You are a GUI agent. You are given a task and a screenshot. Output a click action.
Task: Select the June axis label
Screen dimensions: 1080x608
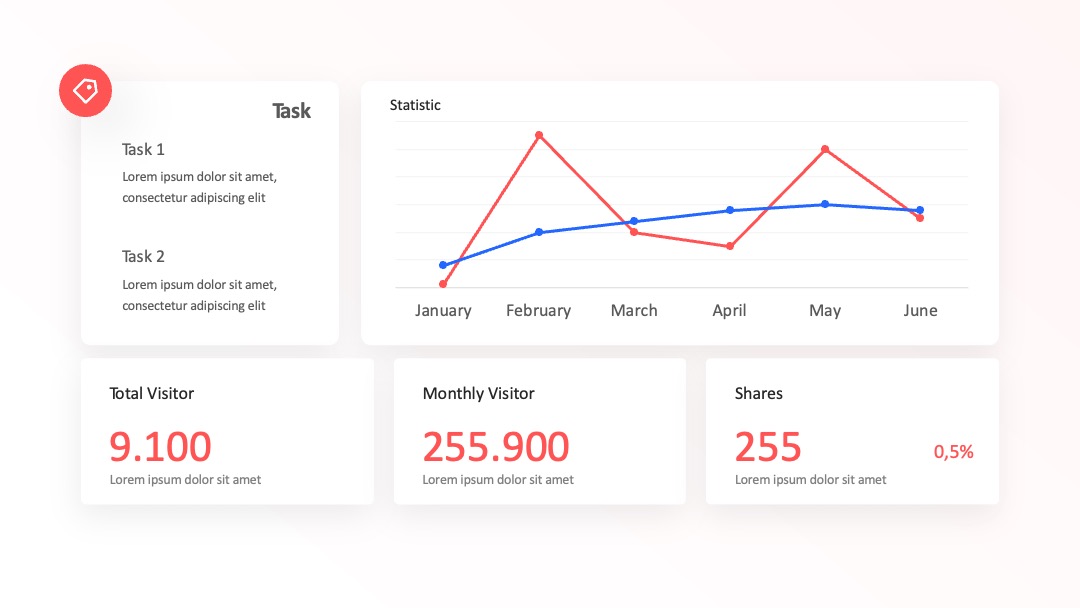tap(920, 311)
